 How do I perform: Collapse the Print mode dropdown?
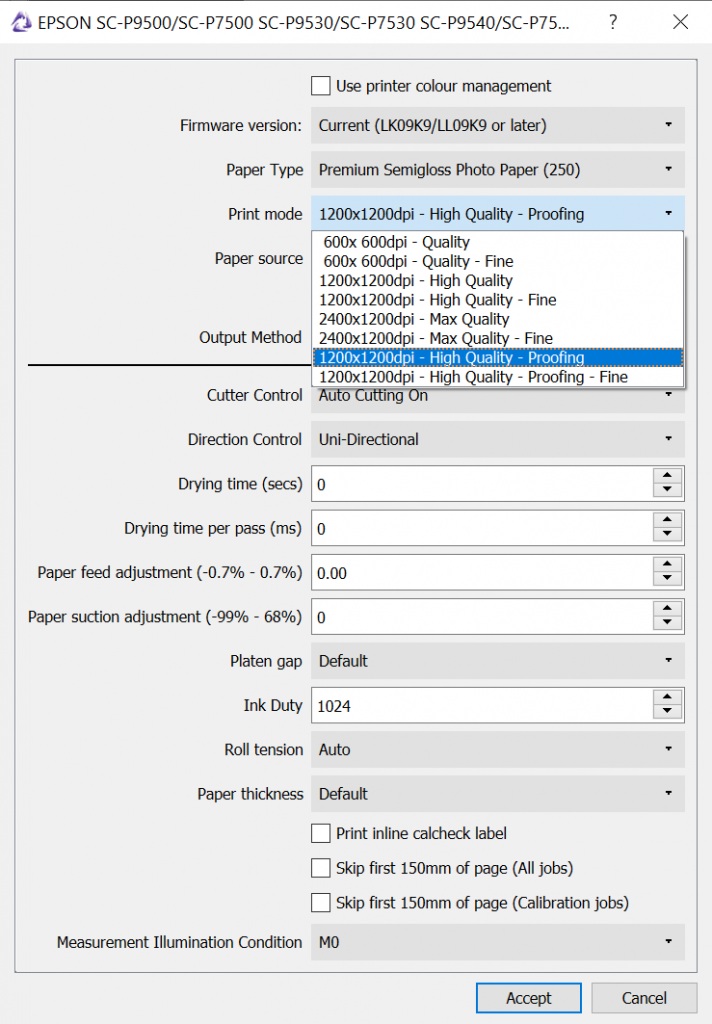tap(498, 214)
